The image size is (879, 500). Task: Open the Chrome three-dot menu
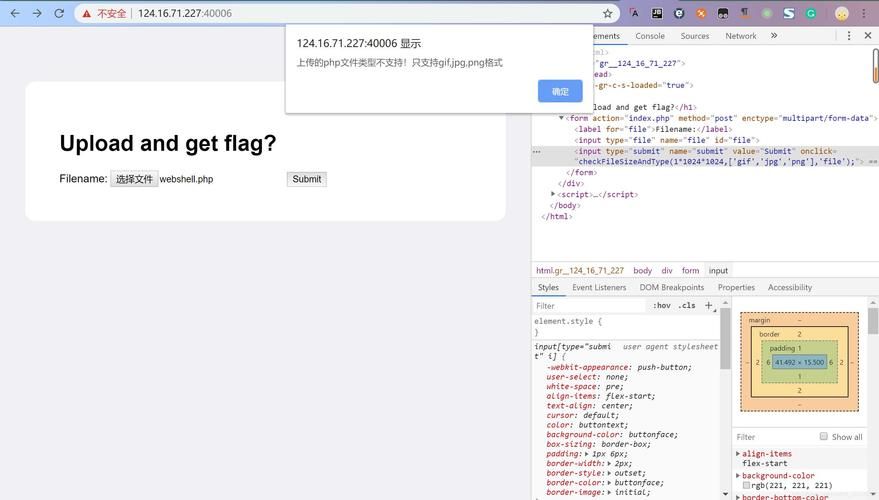click(x=867, y=13)
